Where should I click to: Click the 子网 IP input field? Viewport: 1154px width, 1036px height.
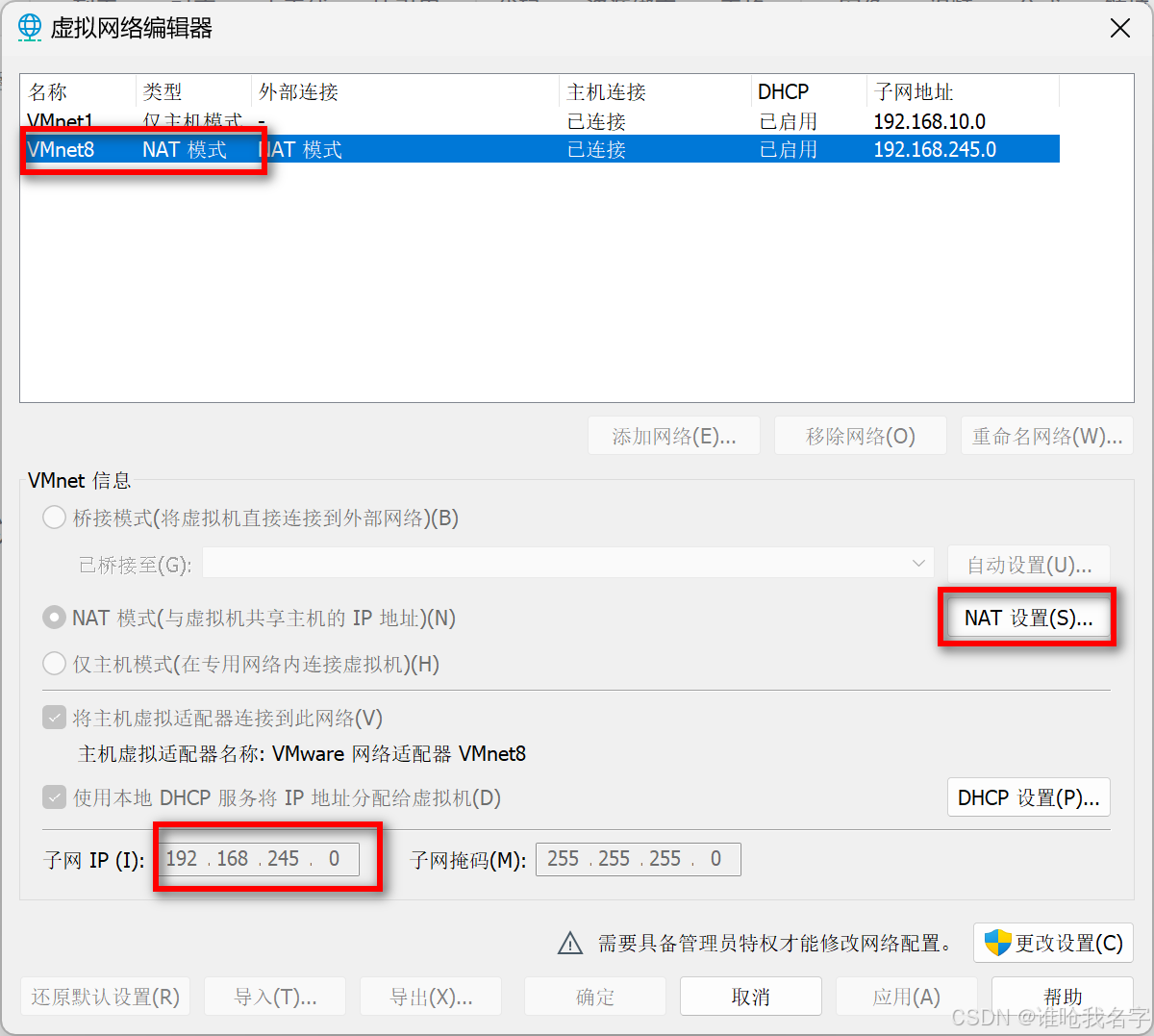coord(259,859)
